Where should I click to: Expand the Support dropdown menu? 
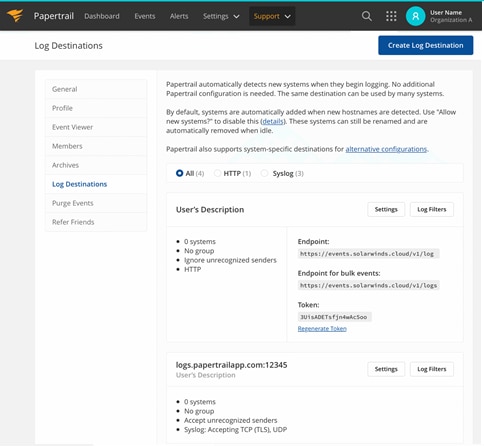tap(272, 16)
